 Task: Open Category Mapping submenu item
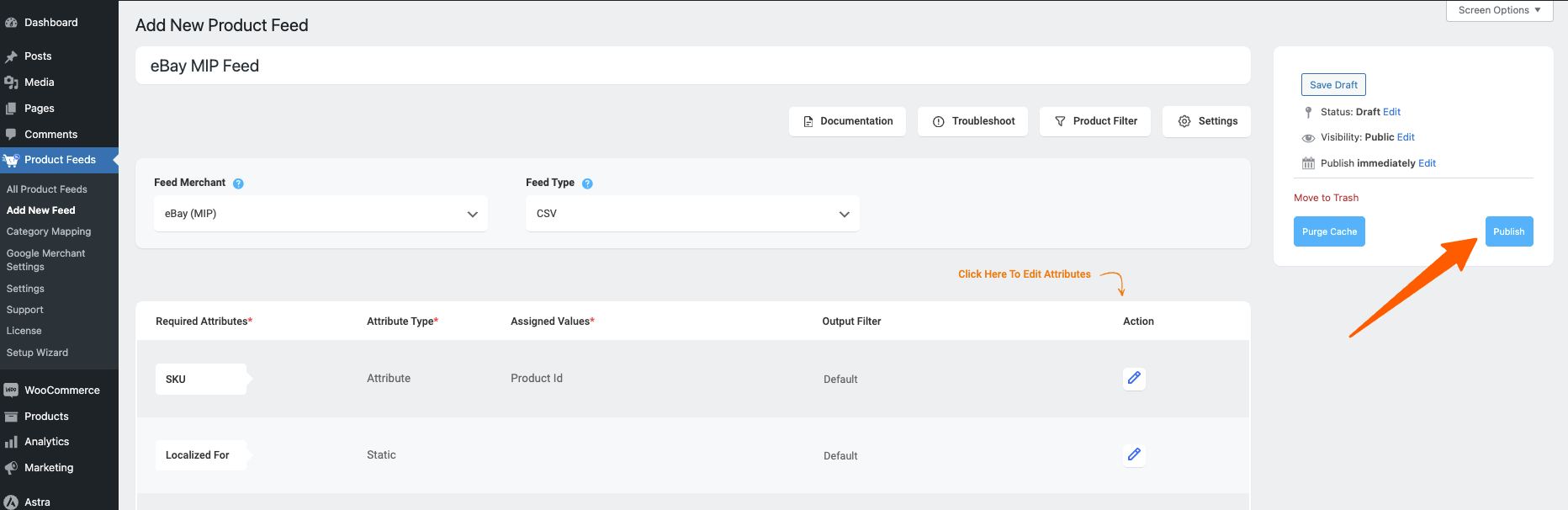(49, 231)
